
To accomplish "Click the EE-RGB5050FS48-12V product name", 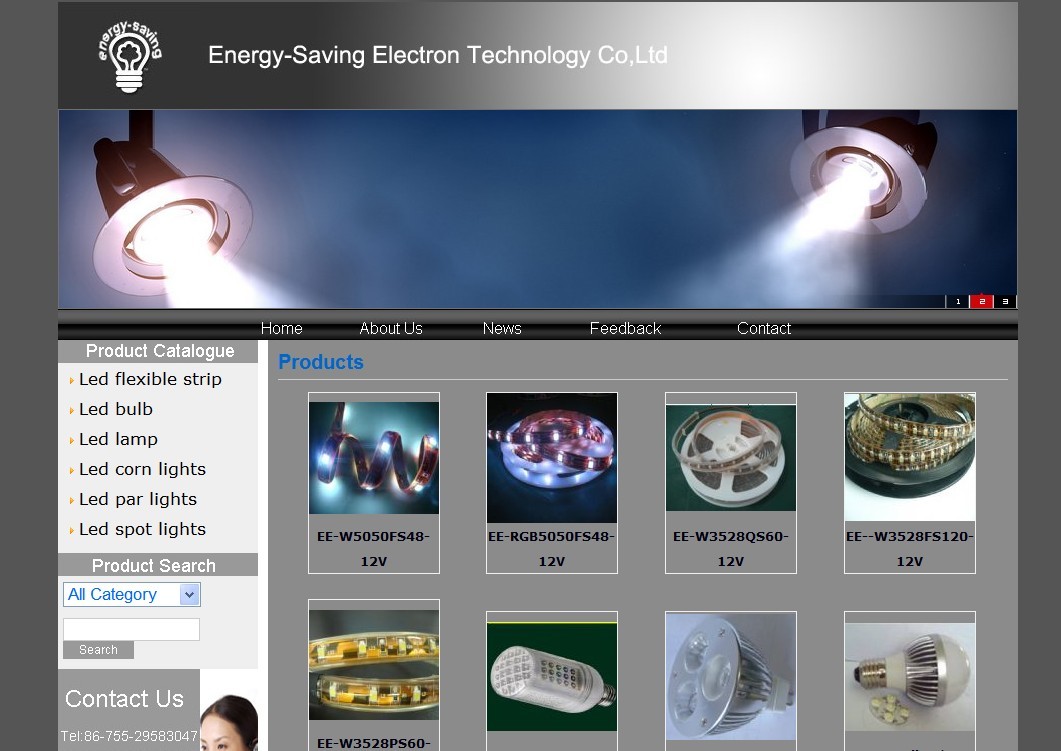I will [552, 549].
